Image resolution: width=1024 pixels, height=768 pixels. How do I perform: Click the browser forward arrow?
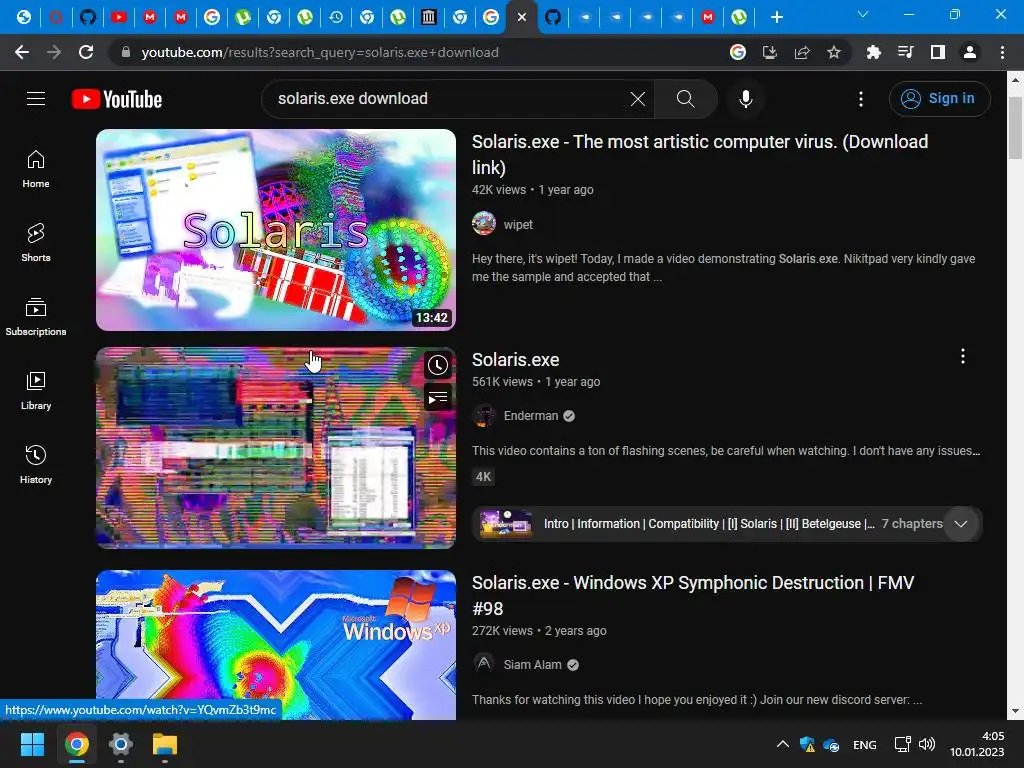(54, 52)
